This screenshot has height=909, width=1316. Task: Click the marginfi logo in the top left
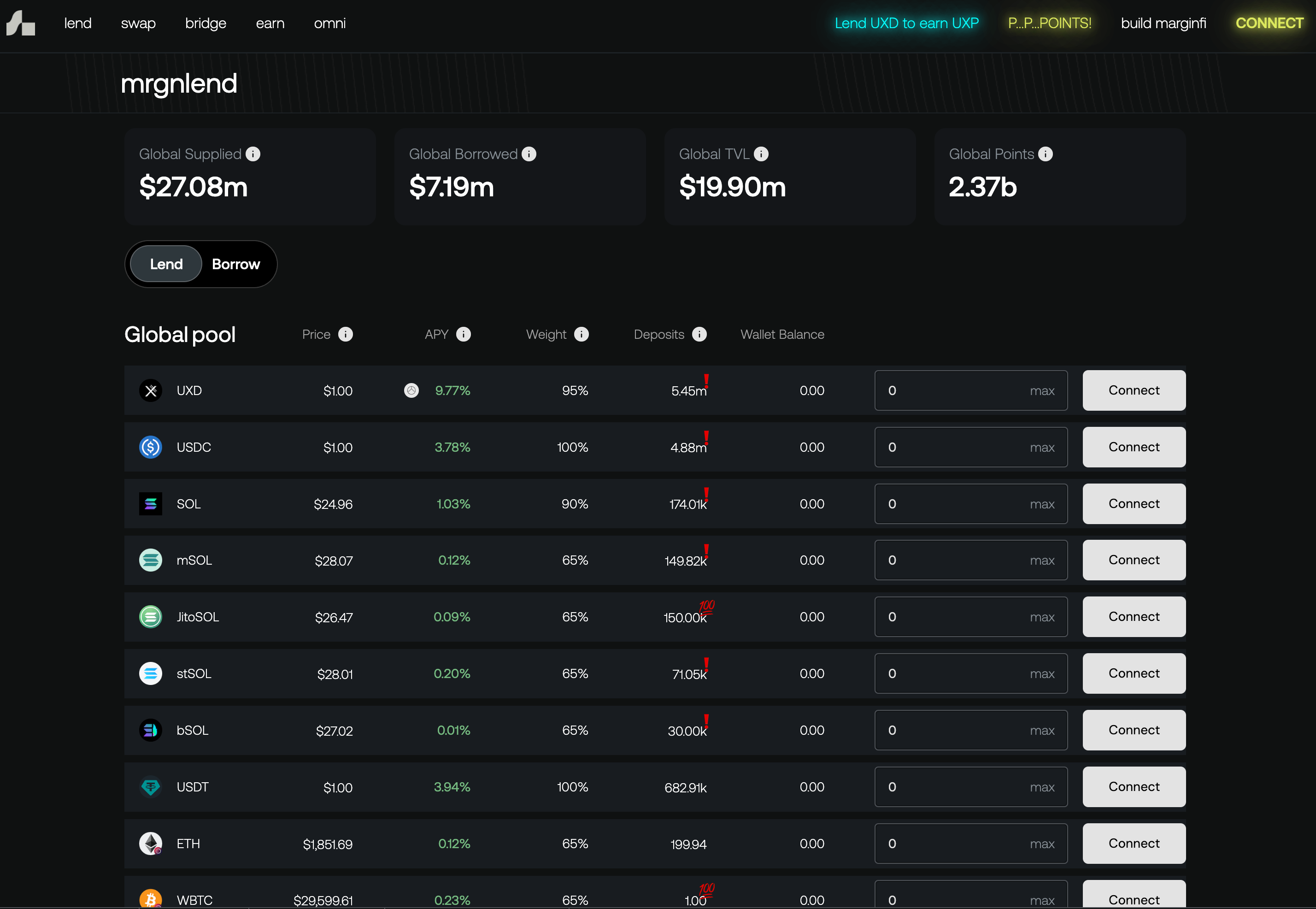[x=20, y=24]
